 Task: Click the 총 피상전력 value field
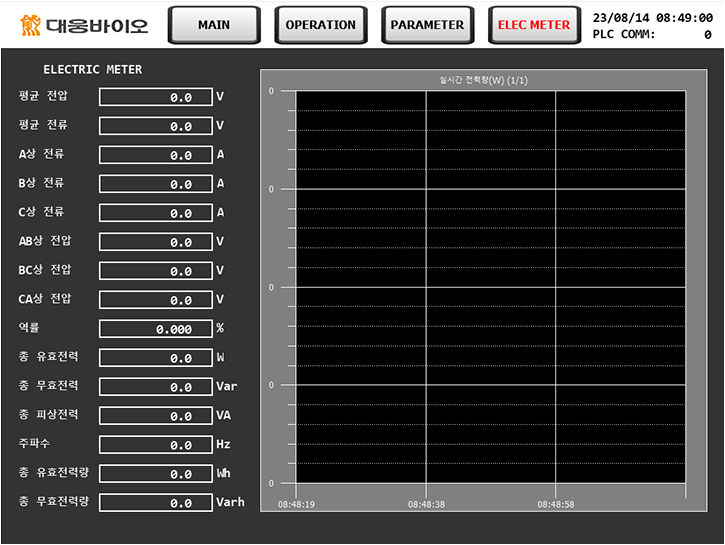tap(156, 416)
